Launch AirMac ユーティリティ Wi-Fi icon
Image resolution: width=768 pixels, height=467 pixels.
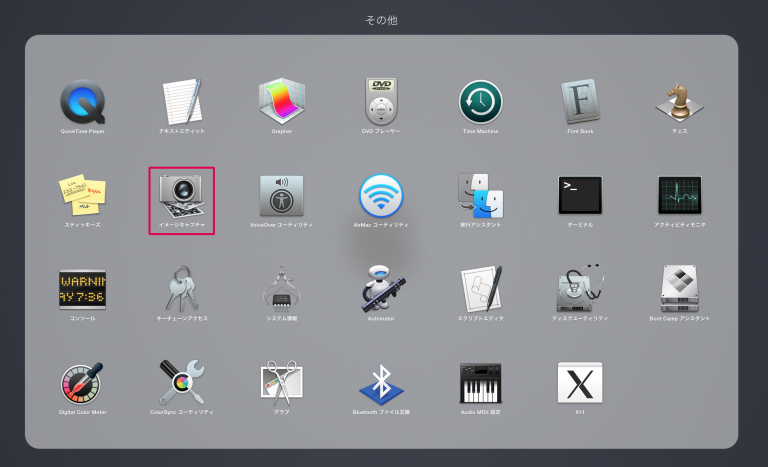381,196
